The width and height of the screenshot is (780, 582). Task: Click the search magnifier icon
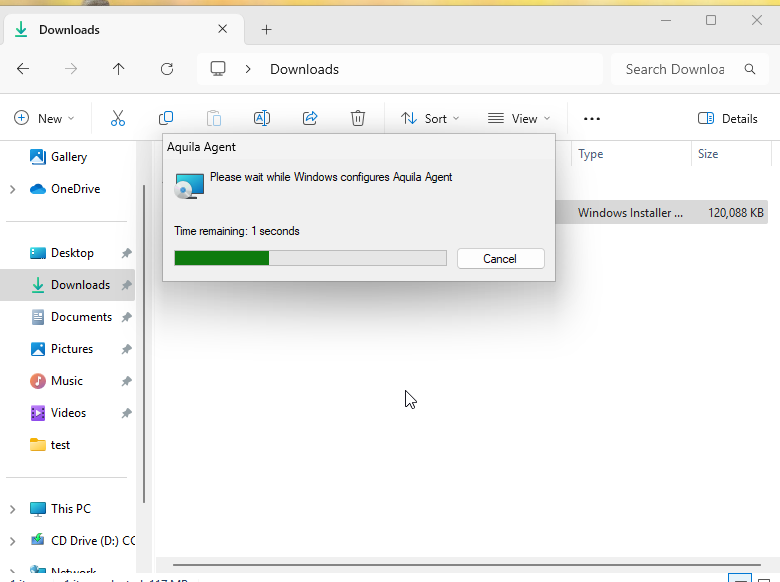point(750,69)
